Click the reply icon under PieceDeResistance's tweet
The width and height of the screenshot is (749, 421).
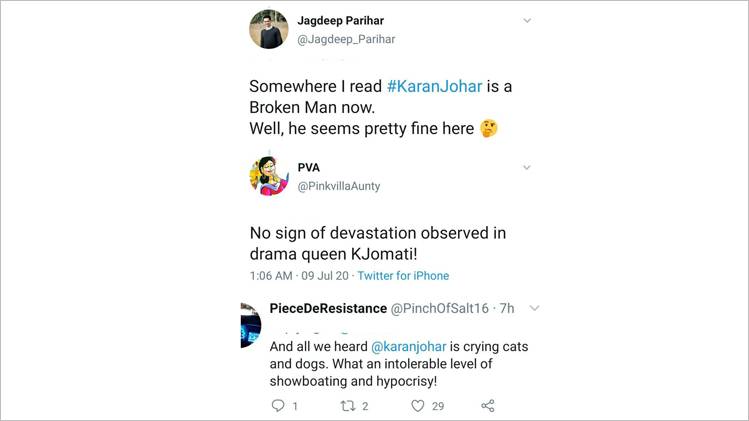pyautogui.click(x=279, y=405)
